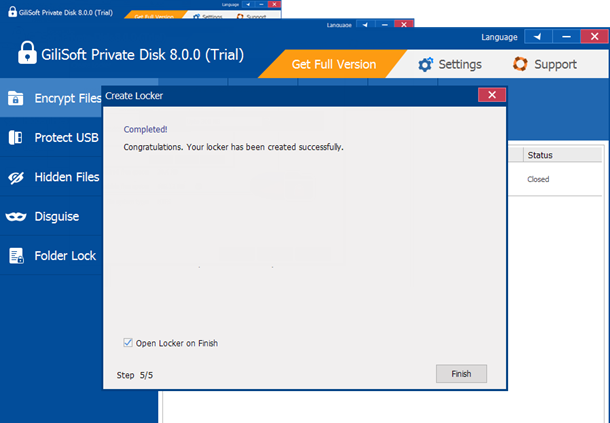Viewport: 610px width, 423px height.
Task: Click the Support lifebuoy icon
Action: click(x=520, y=64)
